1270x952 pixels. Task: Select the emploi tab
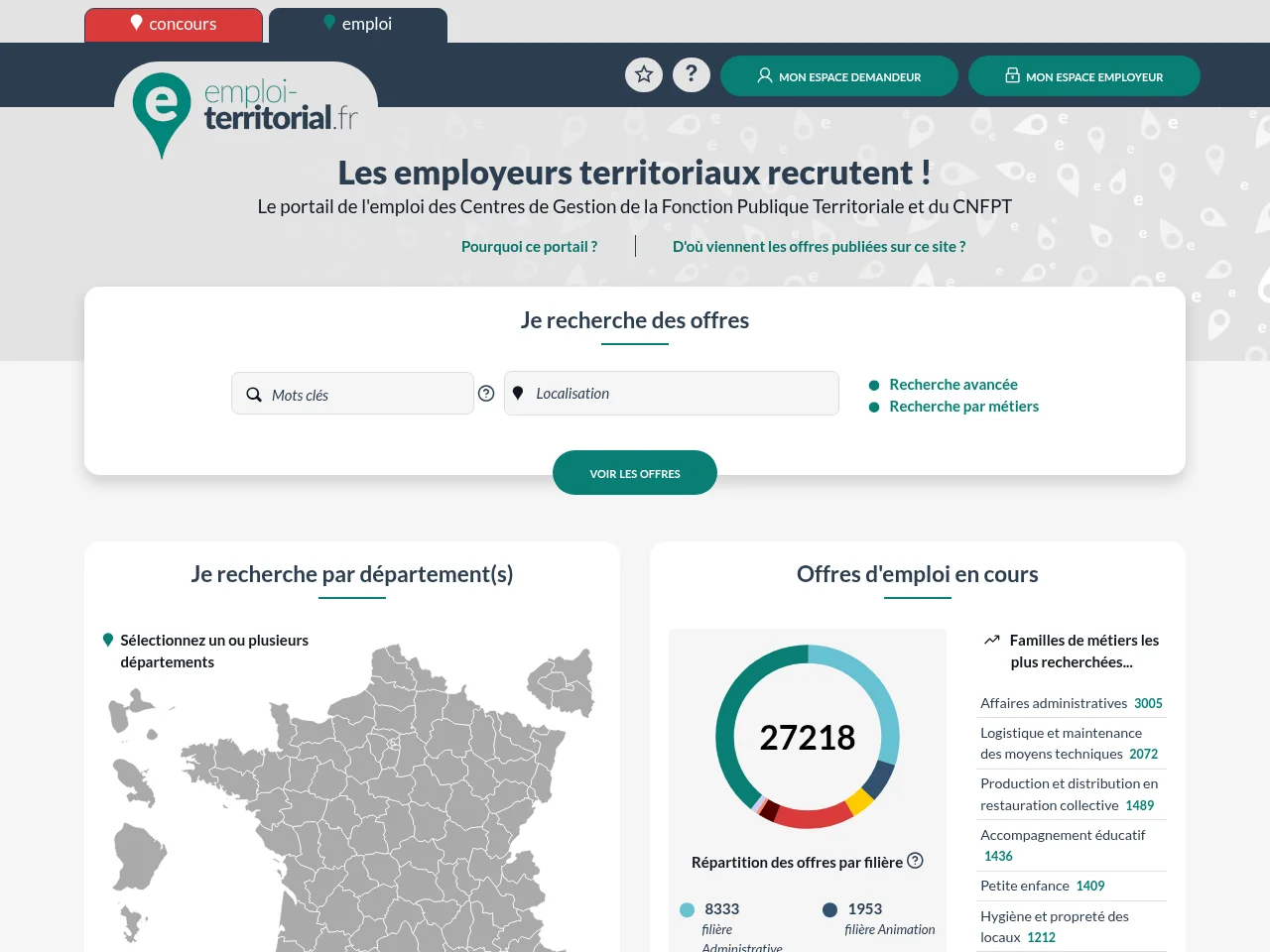pyautogui.click(x=358, y=25)
